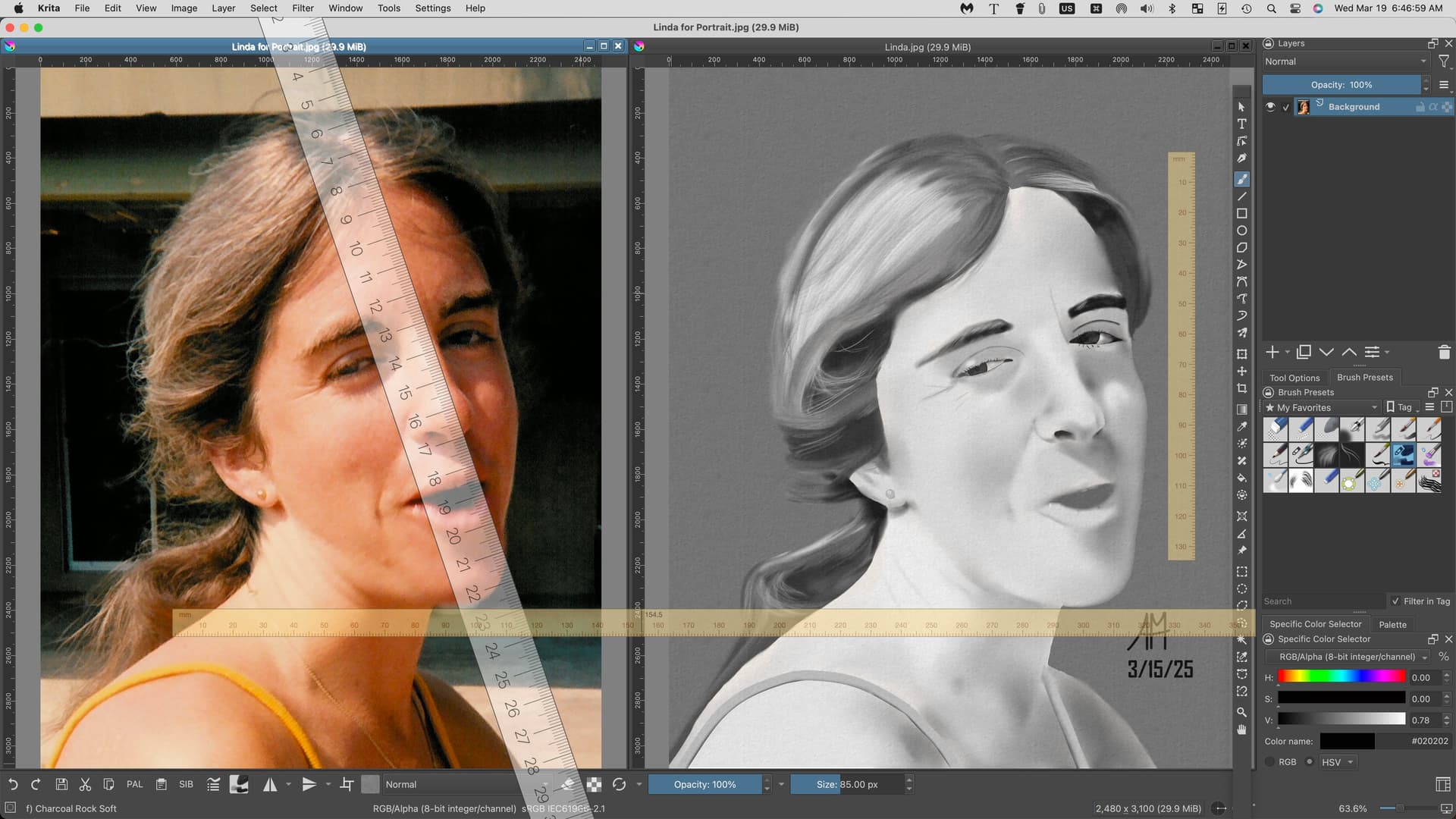Open the RGB/Alpha color model dropdown
Screen dimensions: 1456x819
1348,657
